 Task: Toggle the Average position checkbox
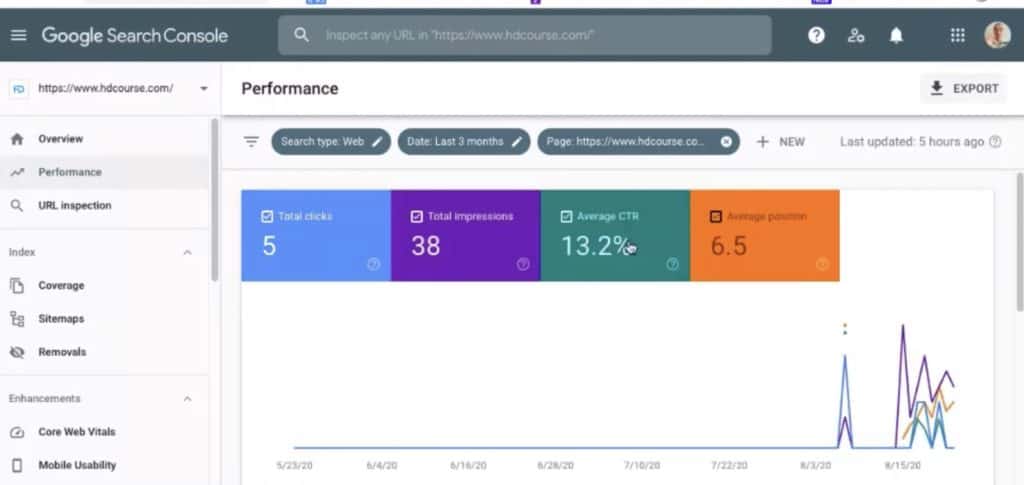716,217
